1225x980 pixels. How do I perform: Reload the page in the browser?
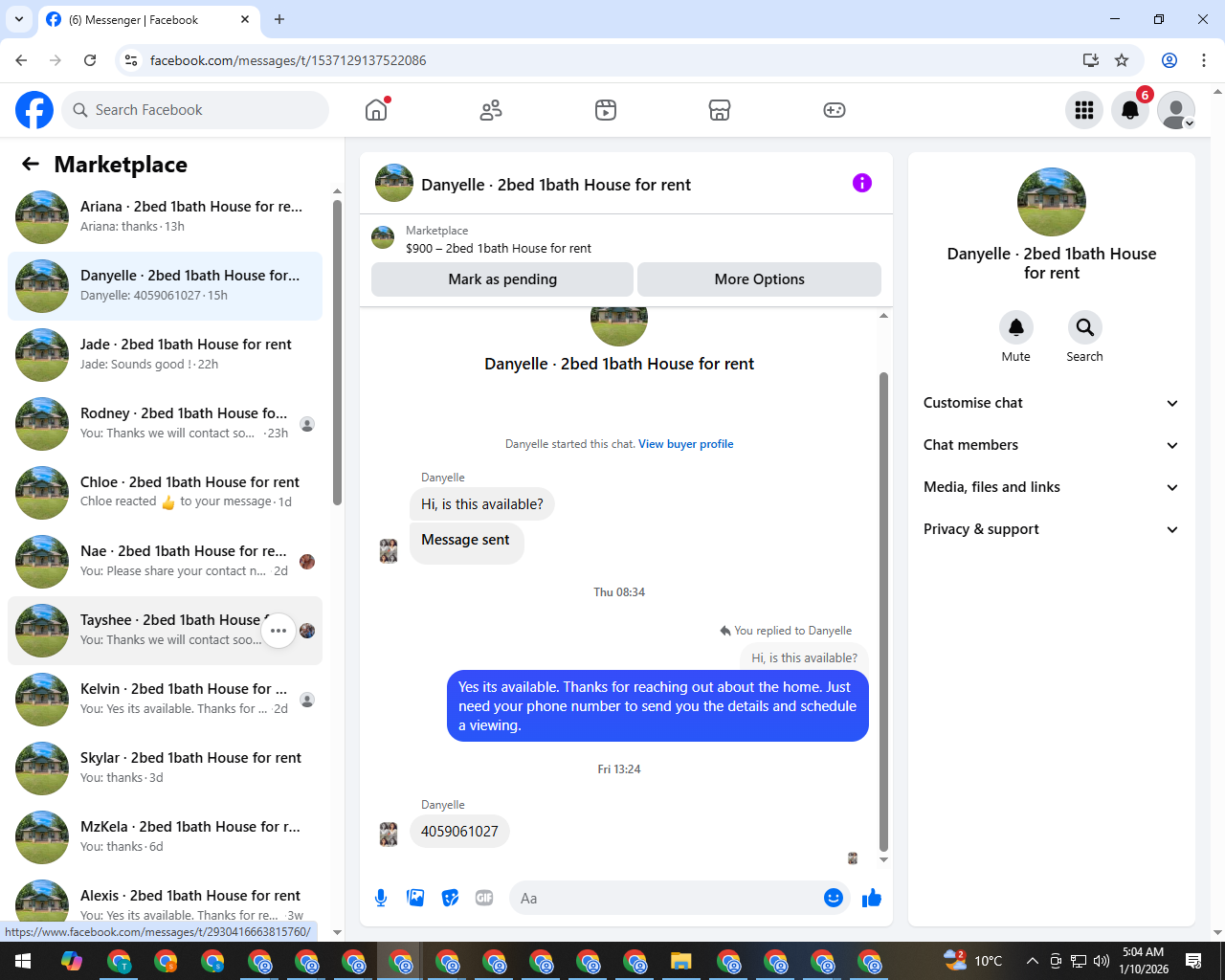click(x=90, y=60)
